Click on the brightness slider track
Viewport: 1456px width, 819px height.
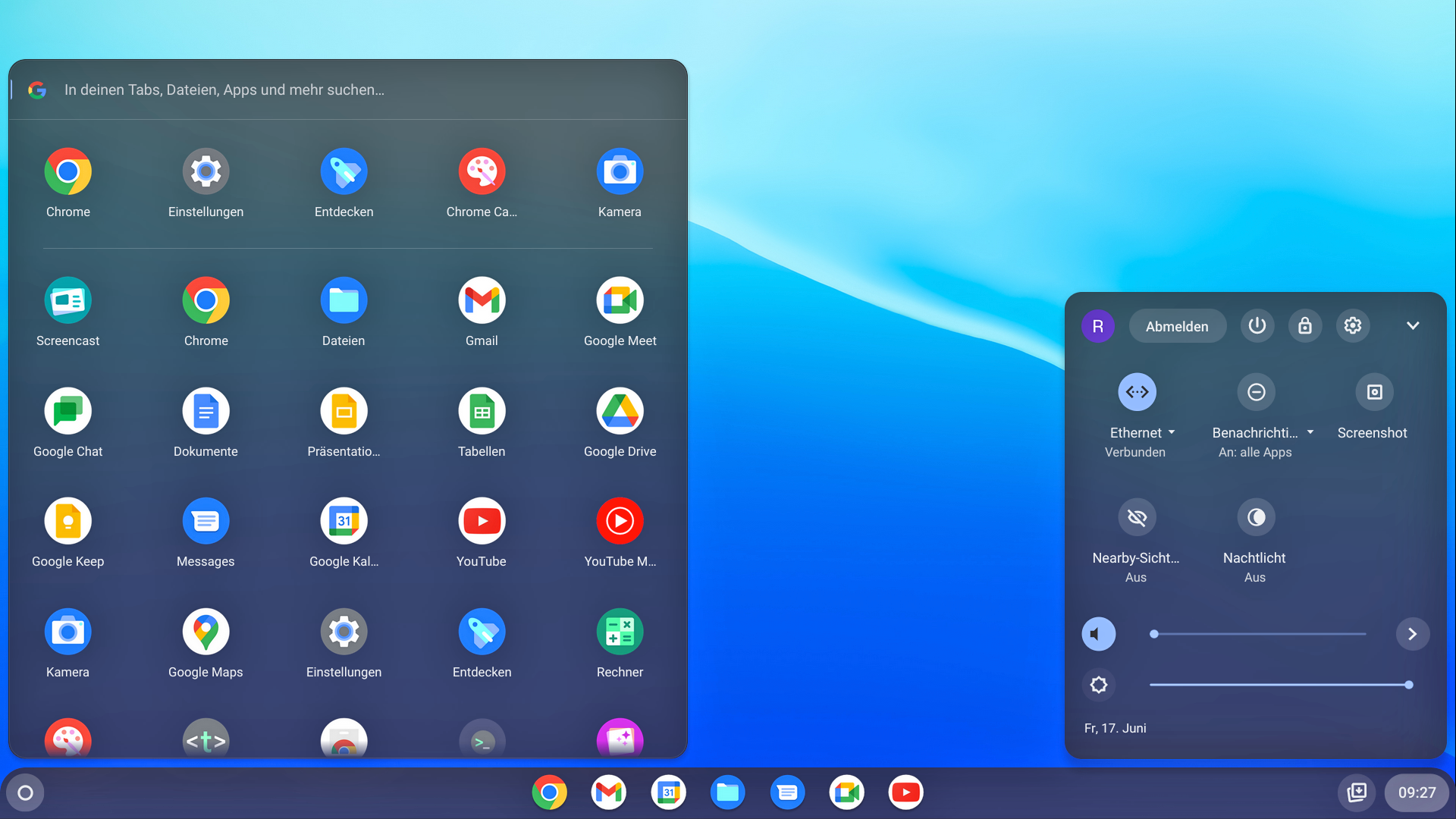tap(1279, 685)
